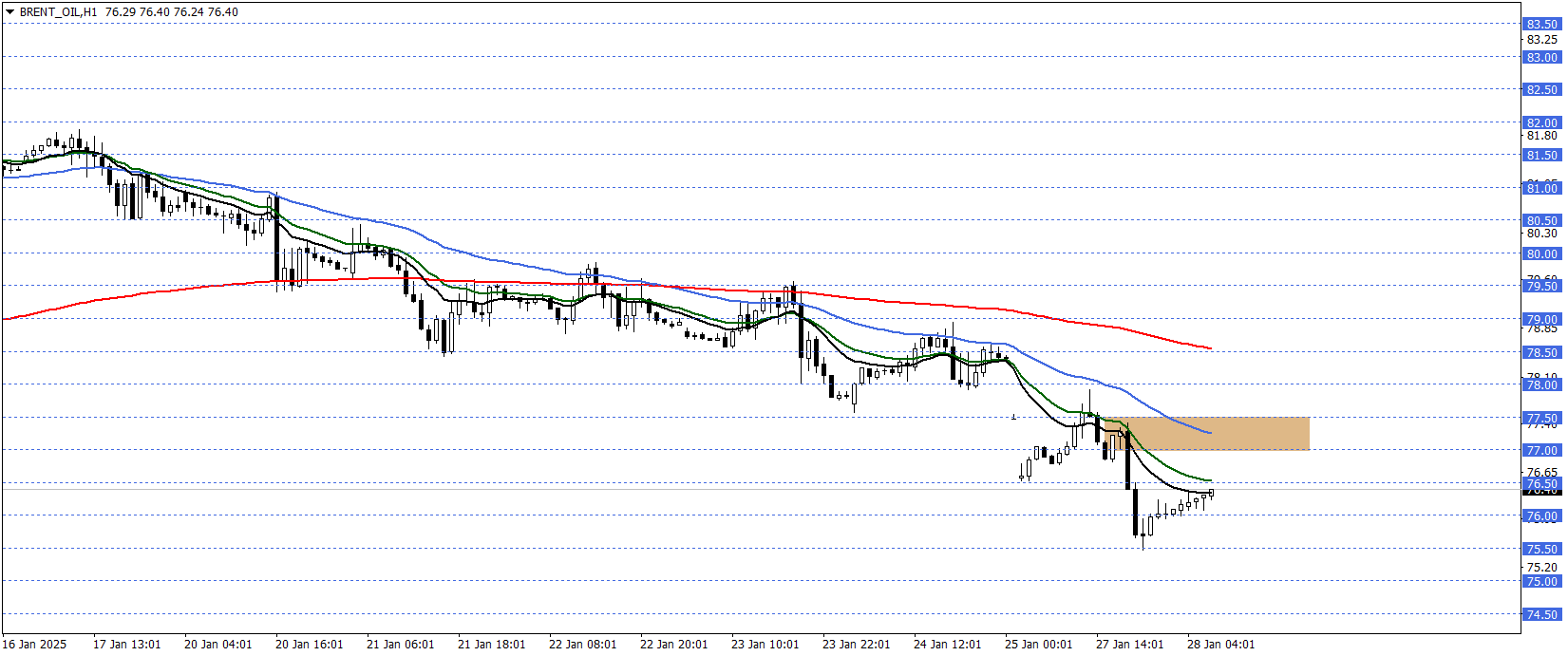The width and height of the screenshot is (1568, 656).
Task: Click the 27 Jan 14:01 time label
Action: 1129,644
